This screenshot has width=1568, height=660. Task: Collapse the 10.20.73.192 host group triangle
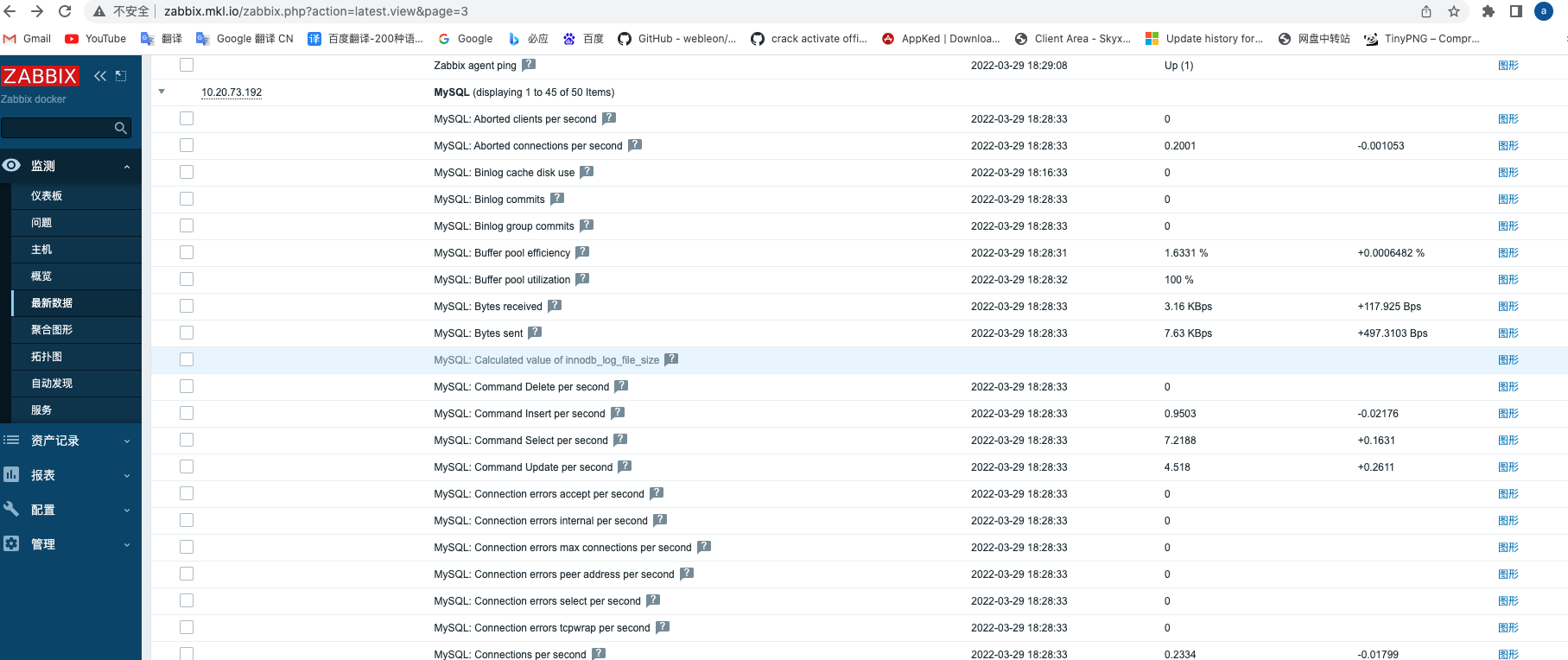coord(162,92)
